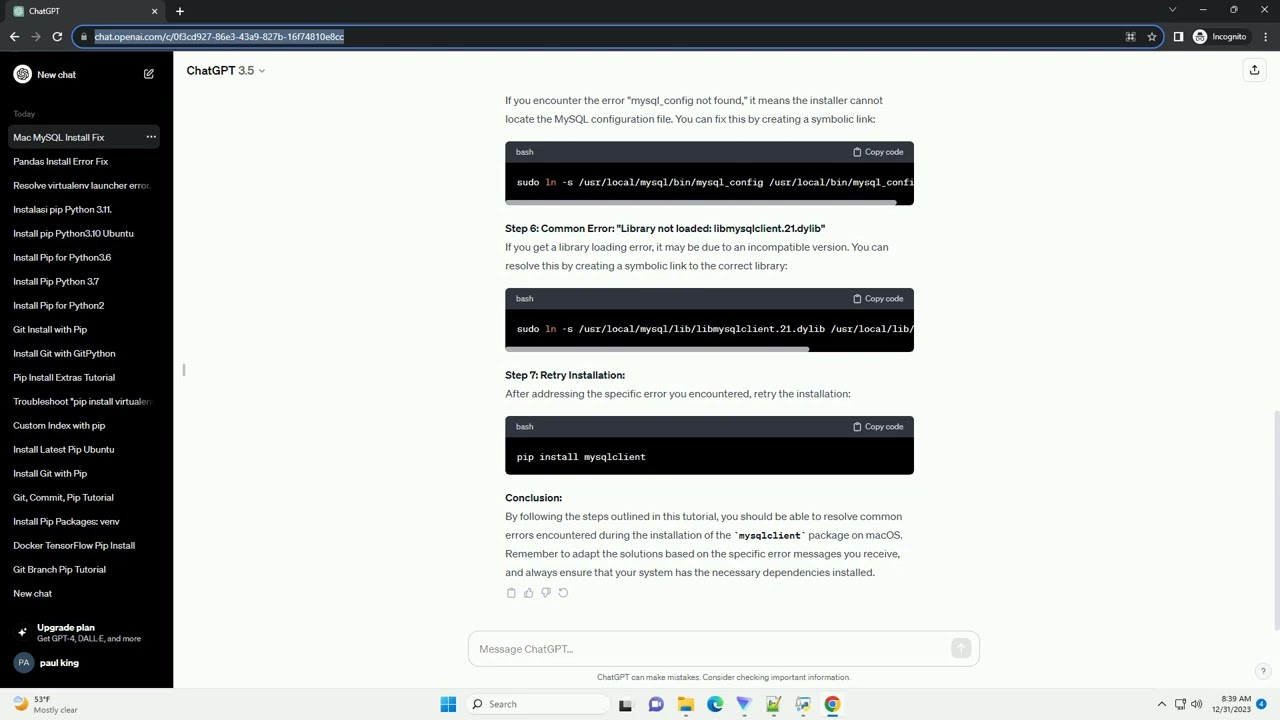This screenshot has width=1280, height=720.
Task: Open Install Pip for Python3.6 chat
Action: click(x=86, y=257)
